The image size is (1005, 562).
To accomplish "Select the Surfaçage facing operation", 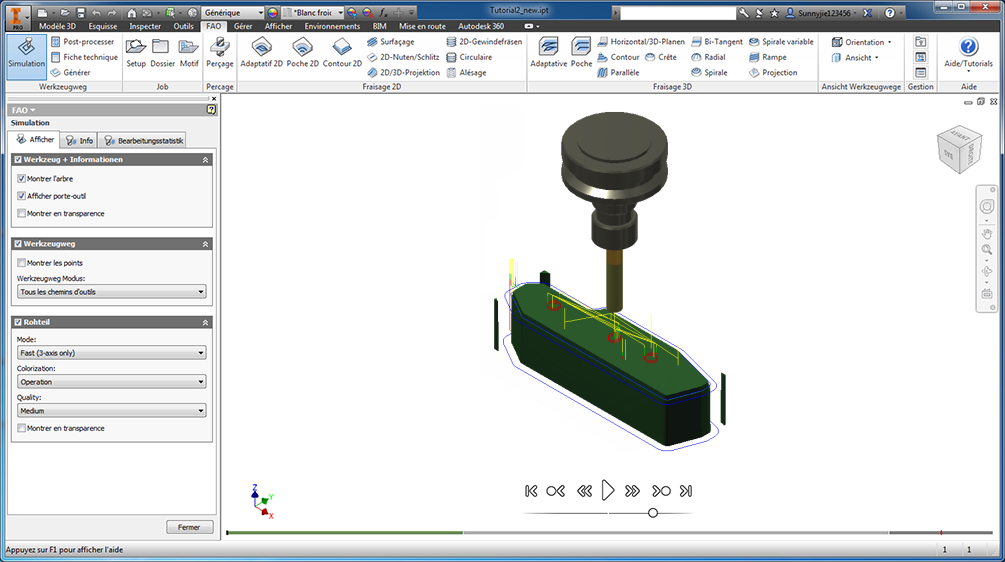I will point(390,42).
